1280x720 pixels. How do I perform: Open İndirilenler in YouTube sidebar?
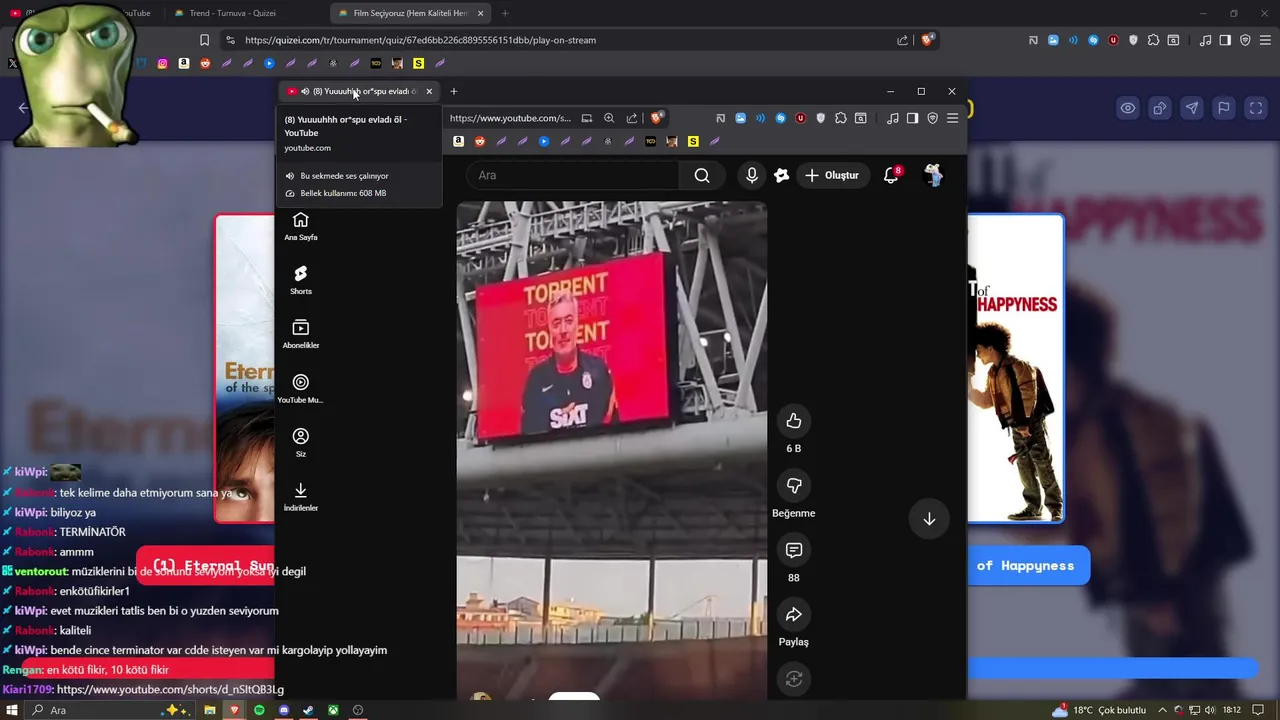click(301, 497)
